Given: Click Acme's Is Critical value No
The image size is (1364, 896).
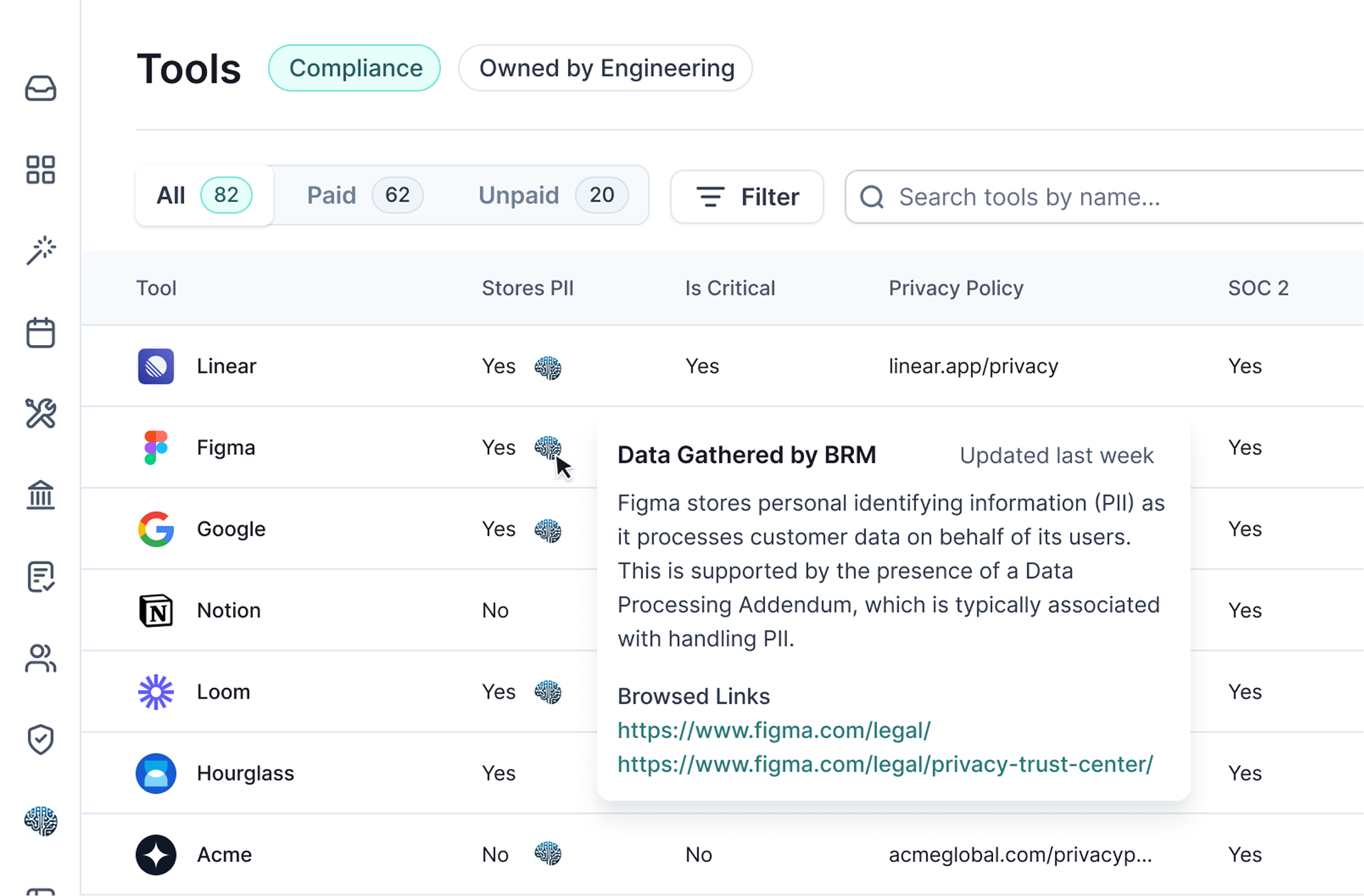Looking at the screenshot, I should 699,855.
